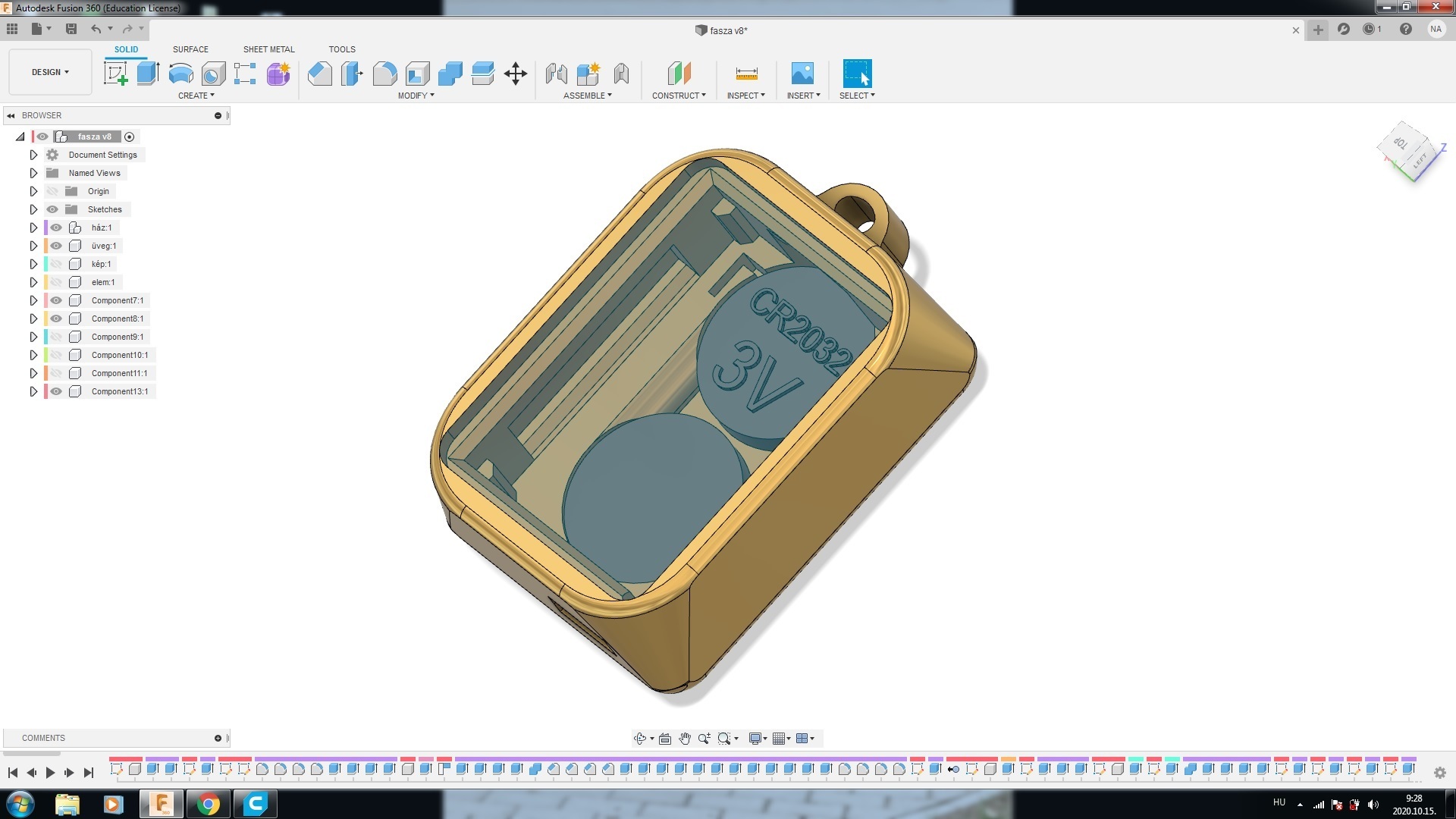Toggle visibility of Component8:1
The height and width of the screenshot is (819, 1456).
(x=56, y=318)
